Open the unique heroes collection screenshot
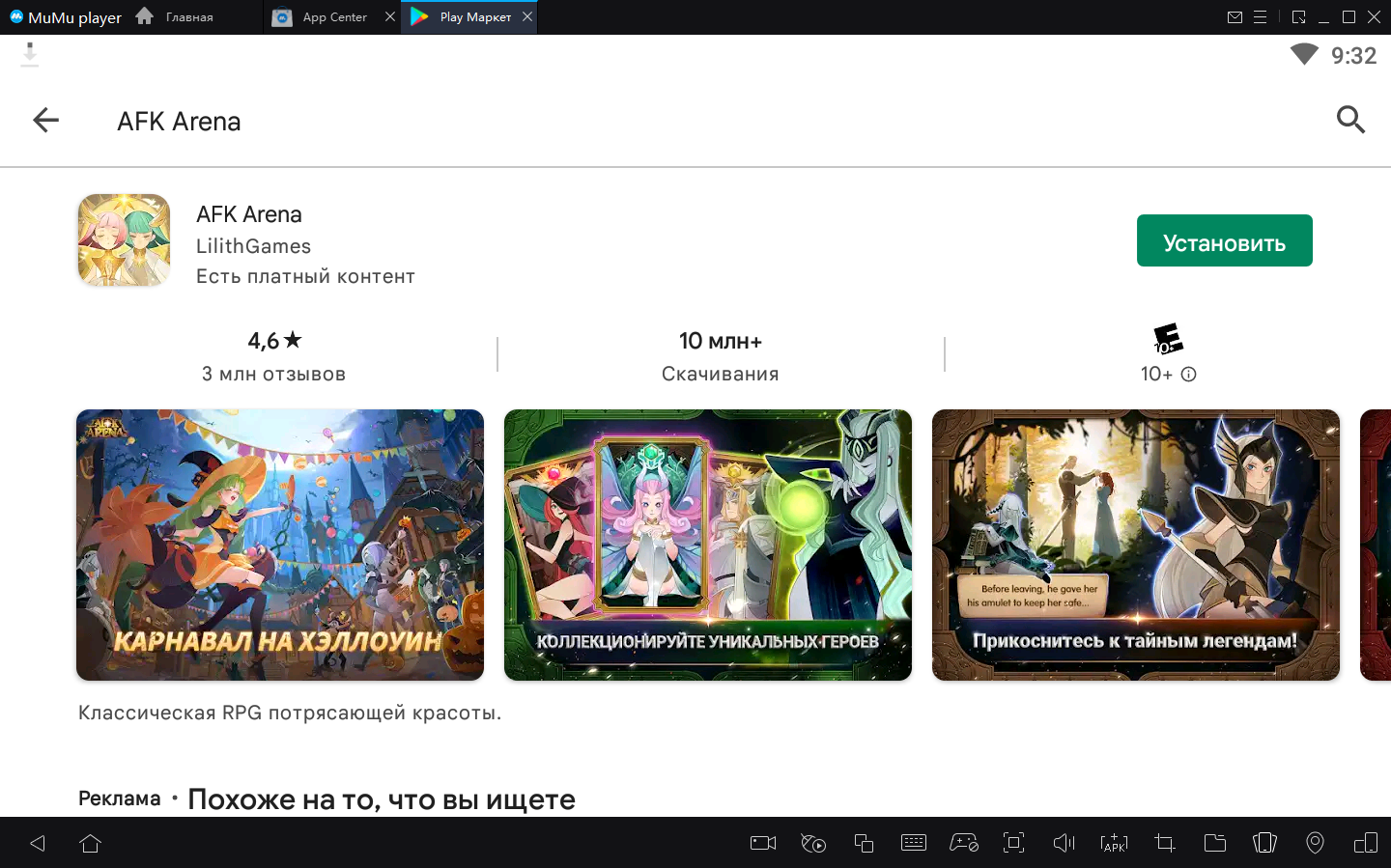The height and width of the screenshot is (868, 1391). click(707, 545)
